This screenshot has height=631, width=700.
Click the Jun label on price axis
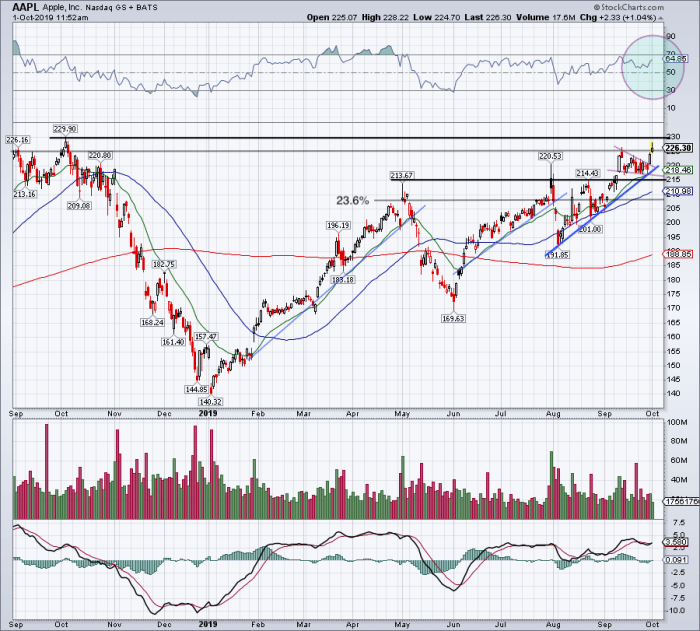(453, 414)
